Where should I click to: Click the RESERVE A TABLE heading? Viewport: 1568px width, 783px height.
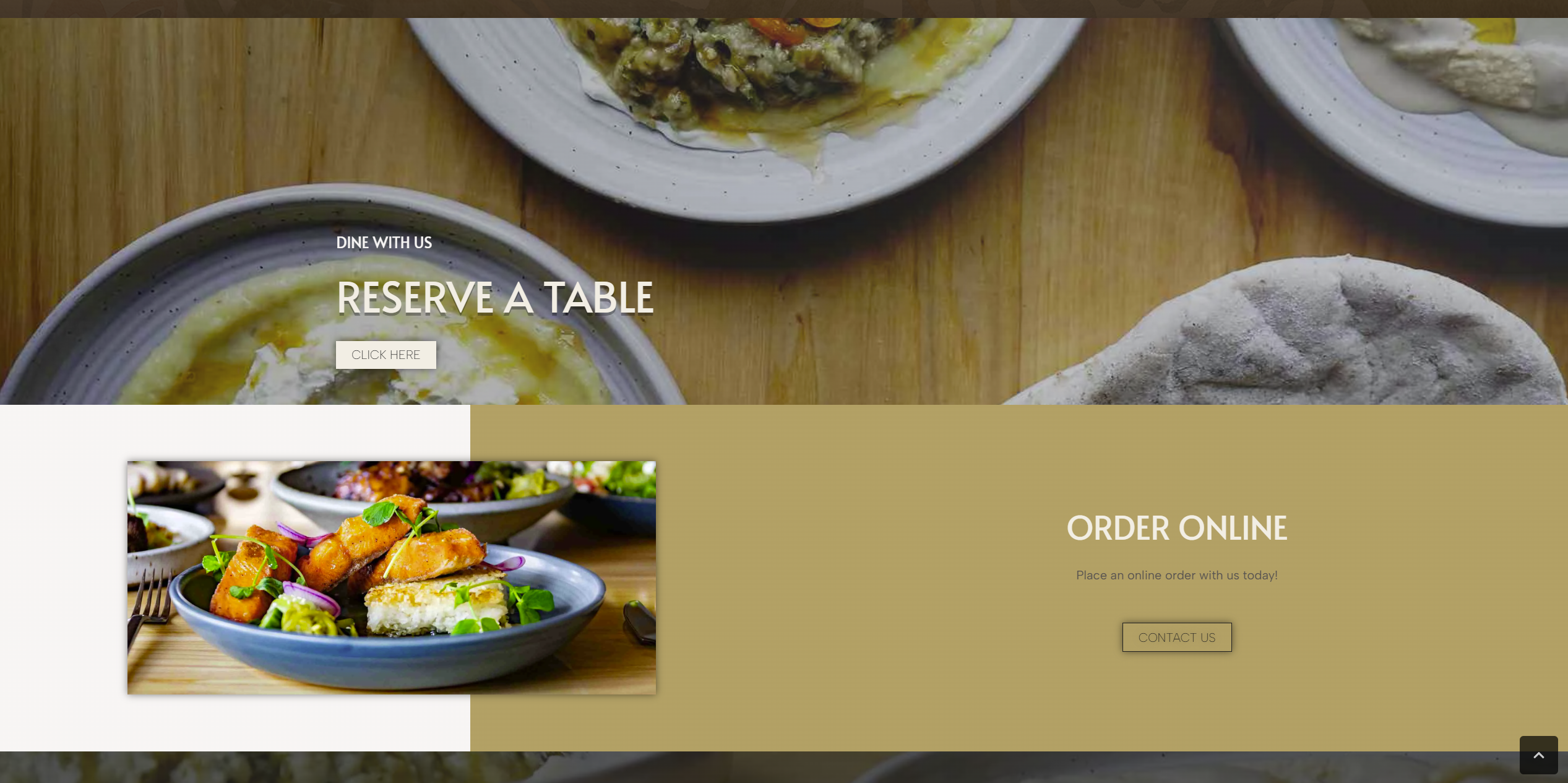494,298
